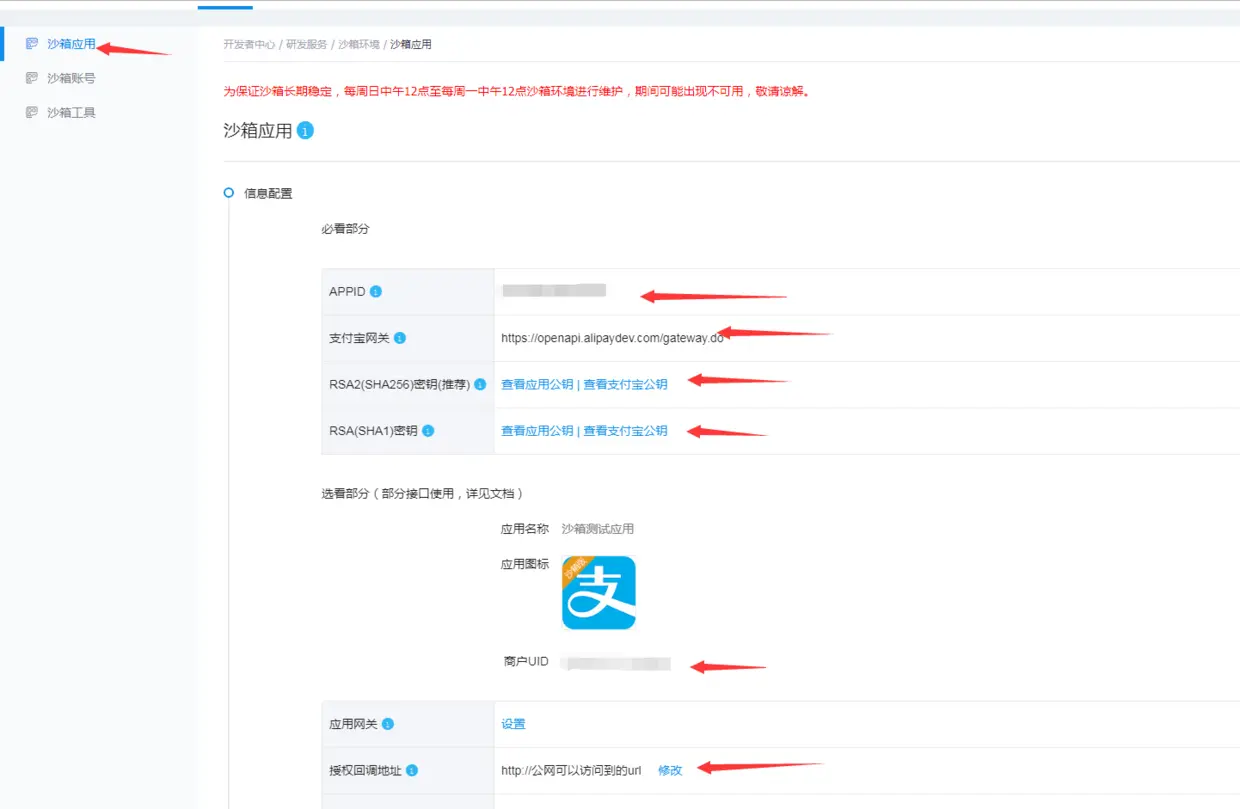Select 沙箱应用 in the left sidebar
The width and height of the screenshot is (1240, 809).
(x=62, y=44)
